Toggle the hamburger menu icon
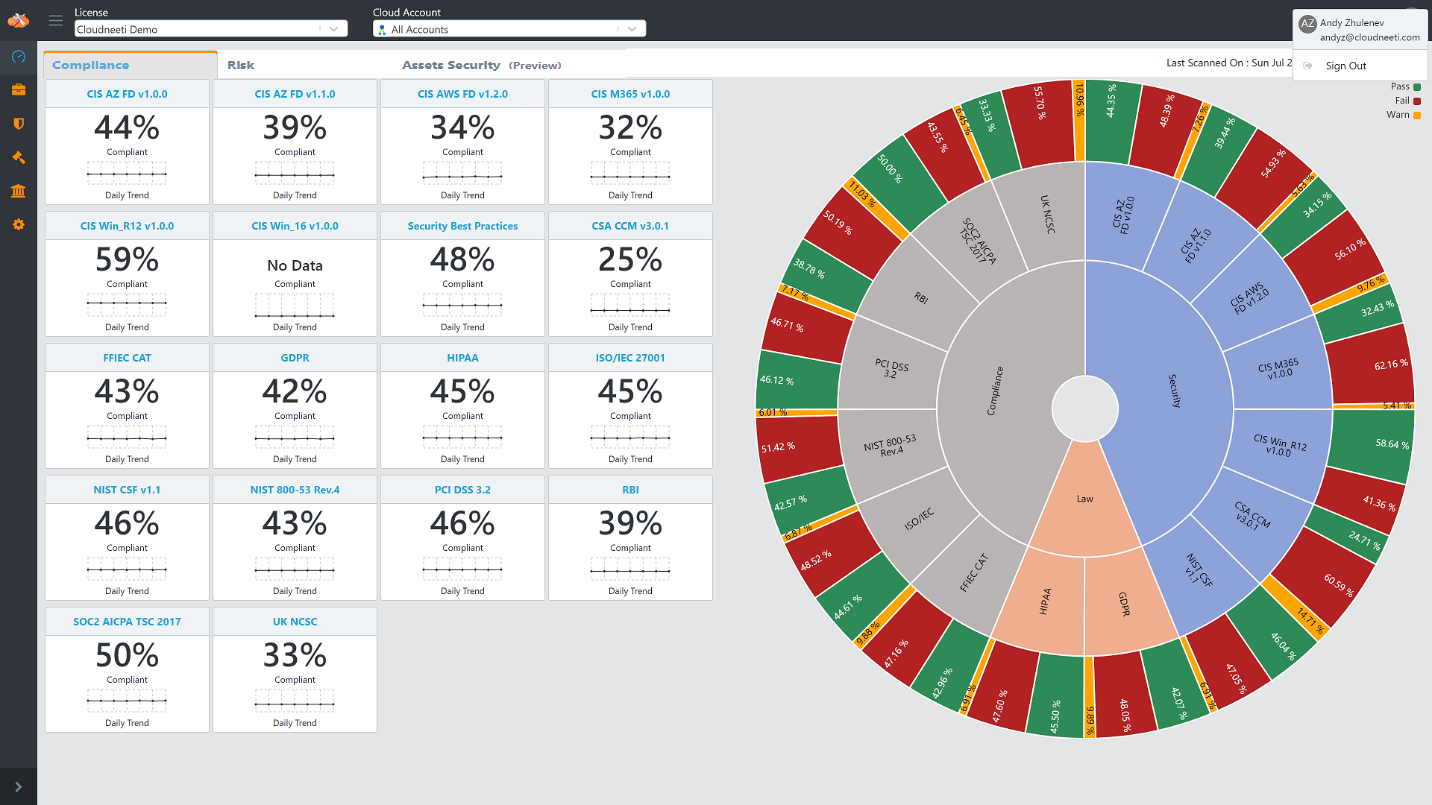Viewport: 1432px width, 805px height. 55,20
